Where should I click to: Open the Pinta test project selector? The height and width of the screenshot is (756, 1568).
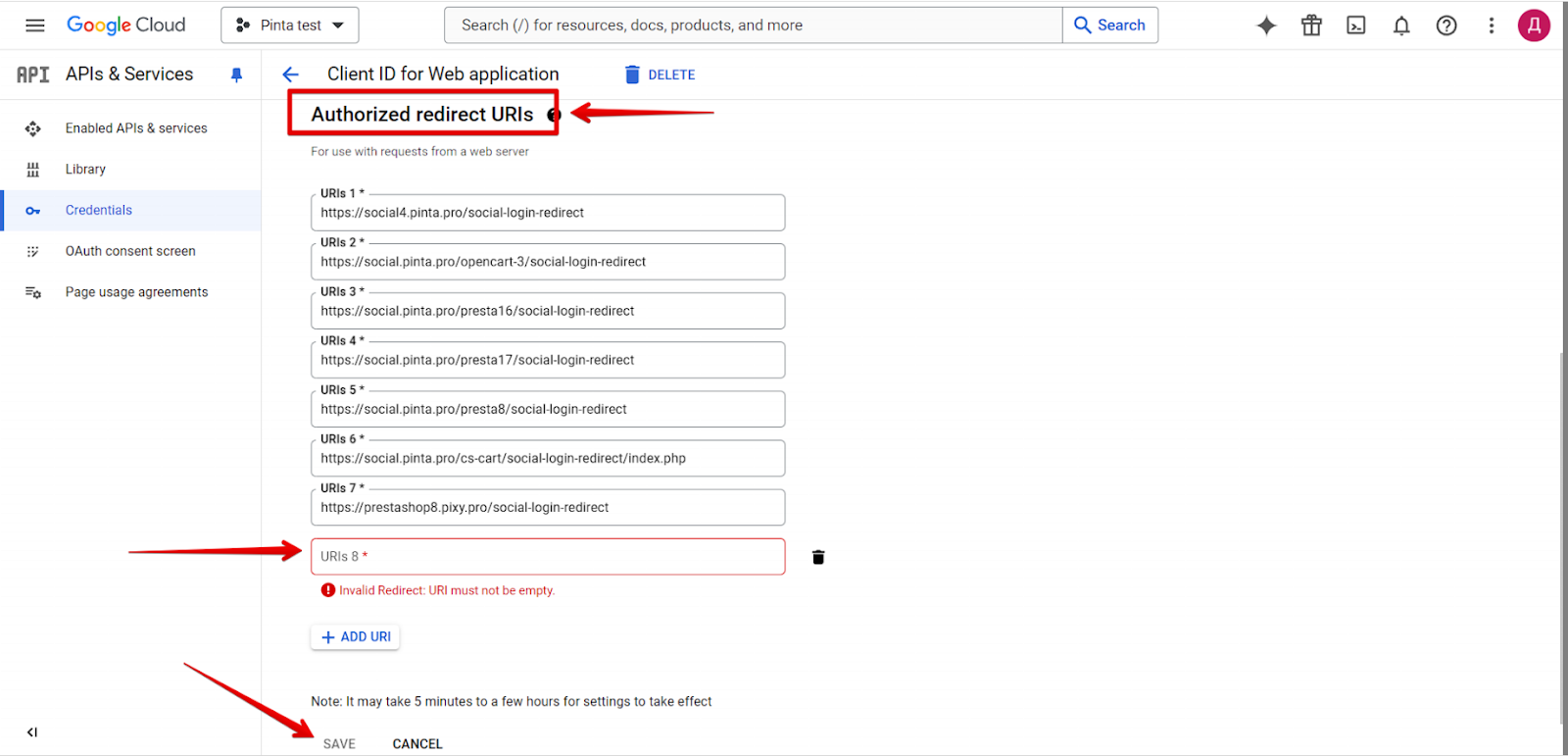pyautogui.click(x=290, y=25)
